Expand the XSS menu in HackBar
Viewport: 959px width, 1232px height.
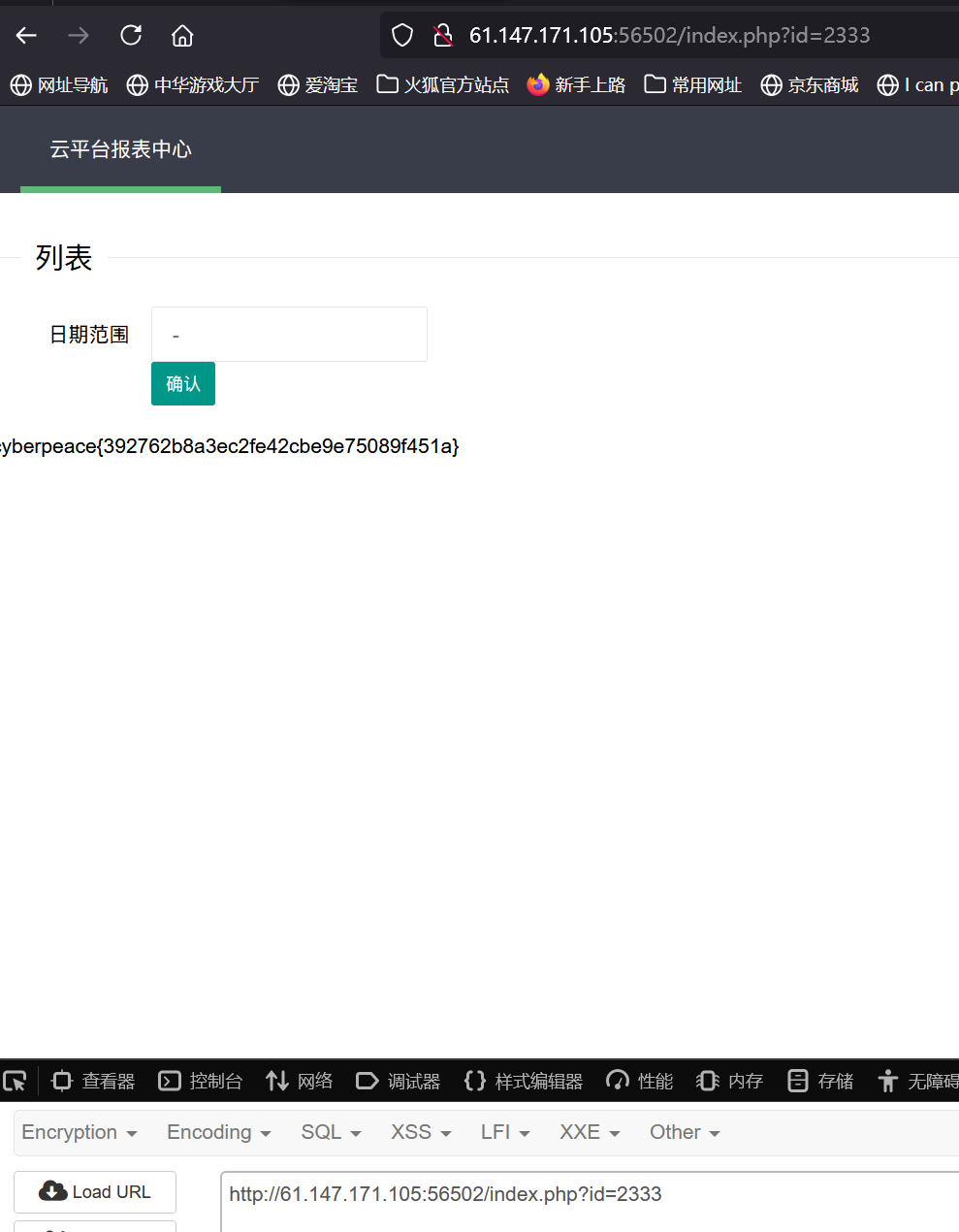[420, 1132]
